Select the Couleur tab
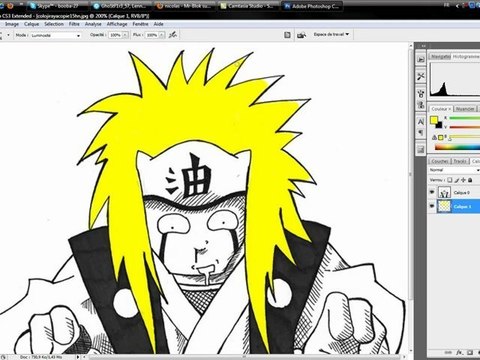This screenshot has width=480, height=360. (x=441, y=109)
